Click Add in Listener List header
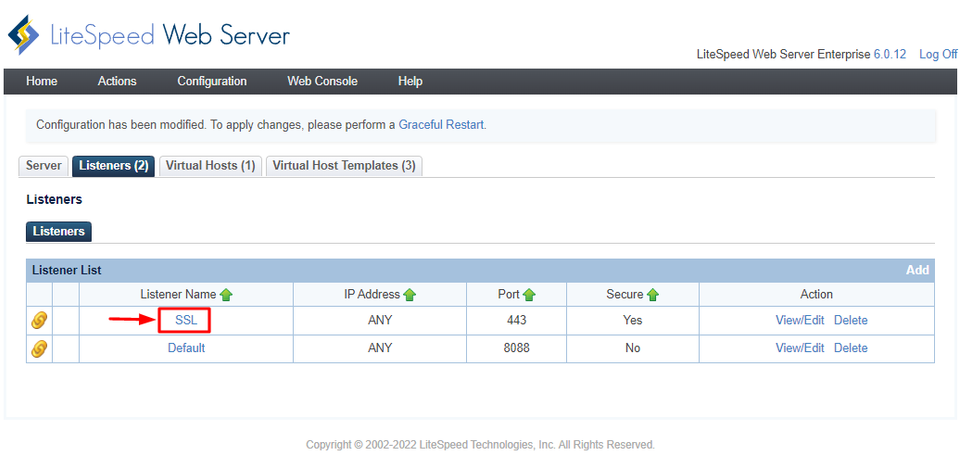 coord(917,270)
